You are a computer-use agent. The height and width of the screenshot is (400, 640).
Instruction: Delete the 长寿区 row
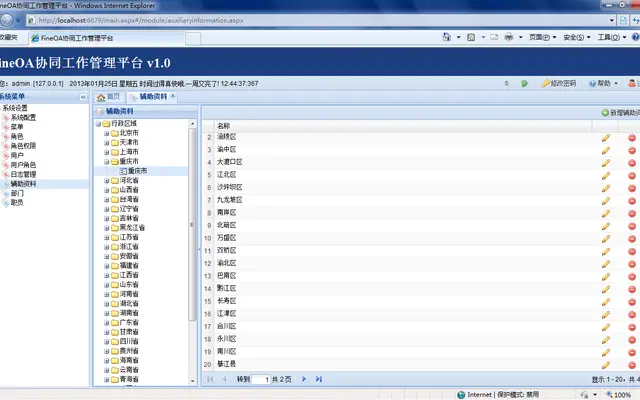pyautogui.click(x=632, y=302)
